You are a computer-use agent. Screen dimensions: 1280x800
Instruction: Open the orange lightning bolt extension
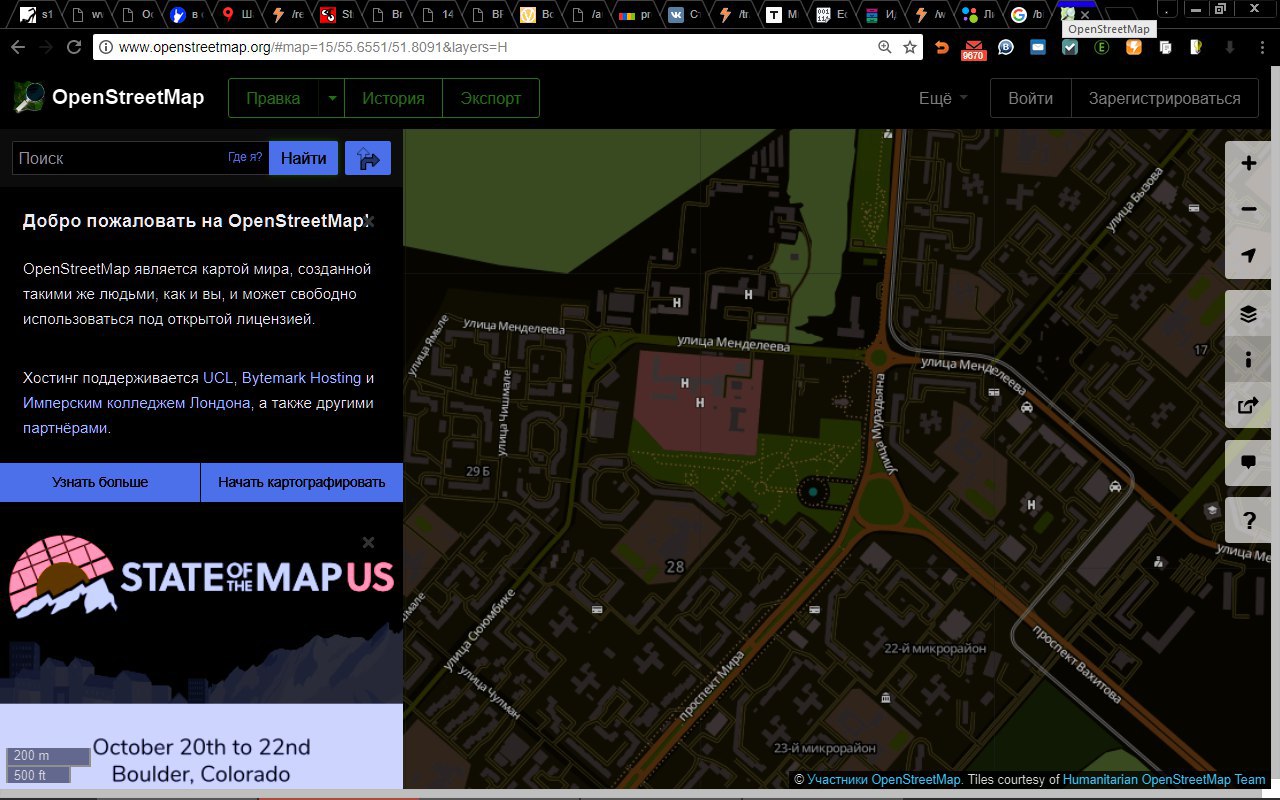(x=1134, y=47)
